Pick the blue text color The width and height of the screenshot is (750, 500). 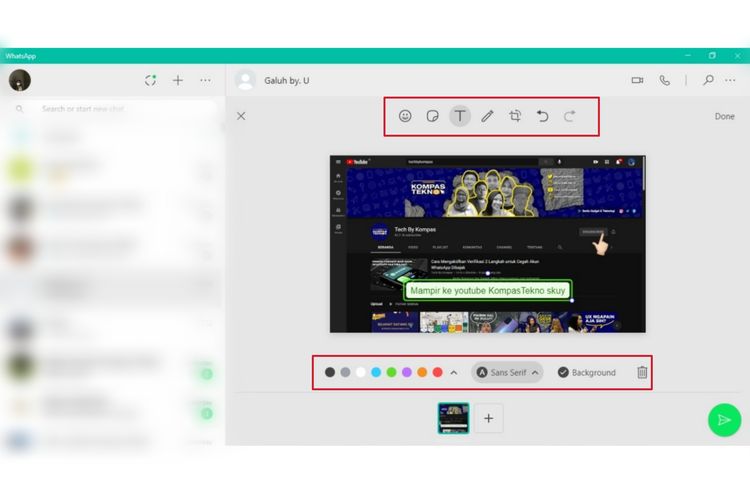click(376, 372)
